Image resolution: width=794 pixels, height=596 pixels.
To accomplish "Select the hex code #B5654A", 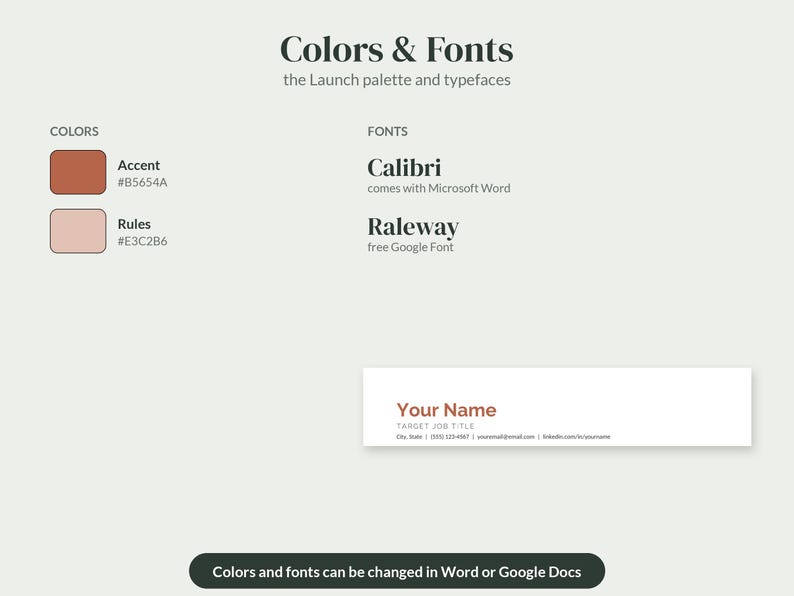I will coord(142,182).
